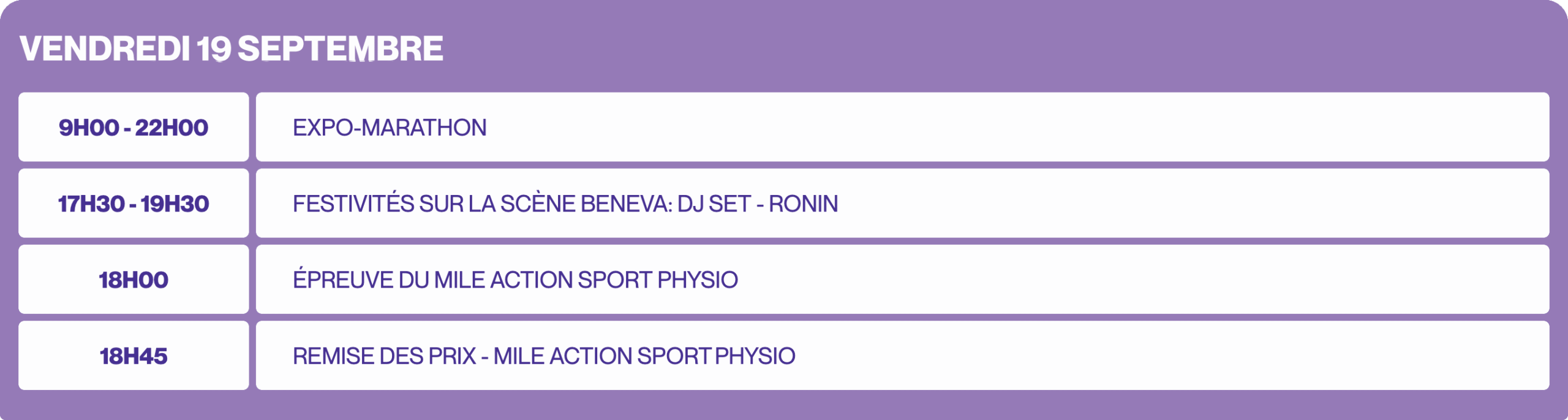
Task: Click the 17H30 start time
Action: click(91, 204)
